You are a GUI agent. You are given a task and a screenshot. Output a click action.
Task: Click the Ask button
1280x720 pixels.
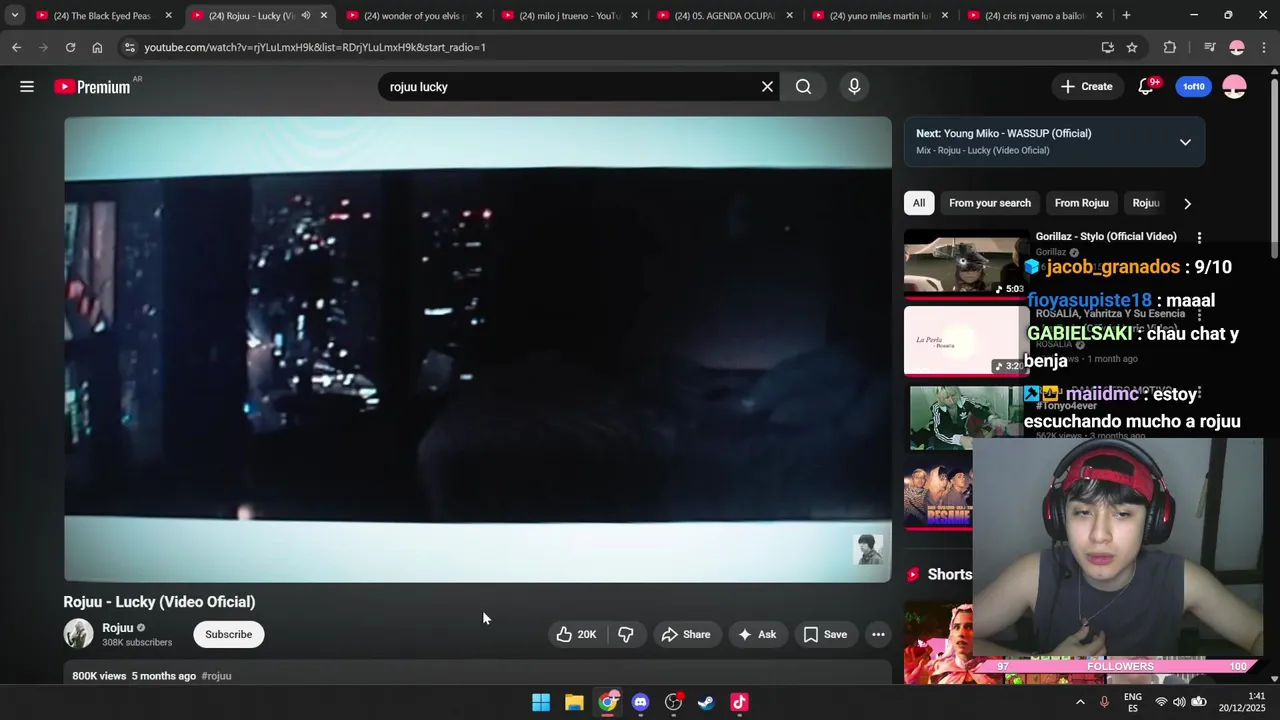tap(757, 634)
